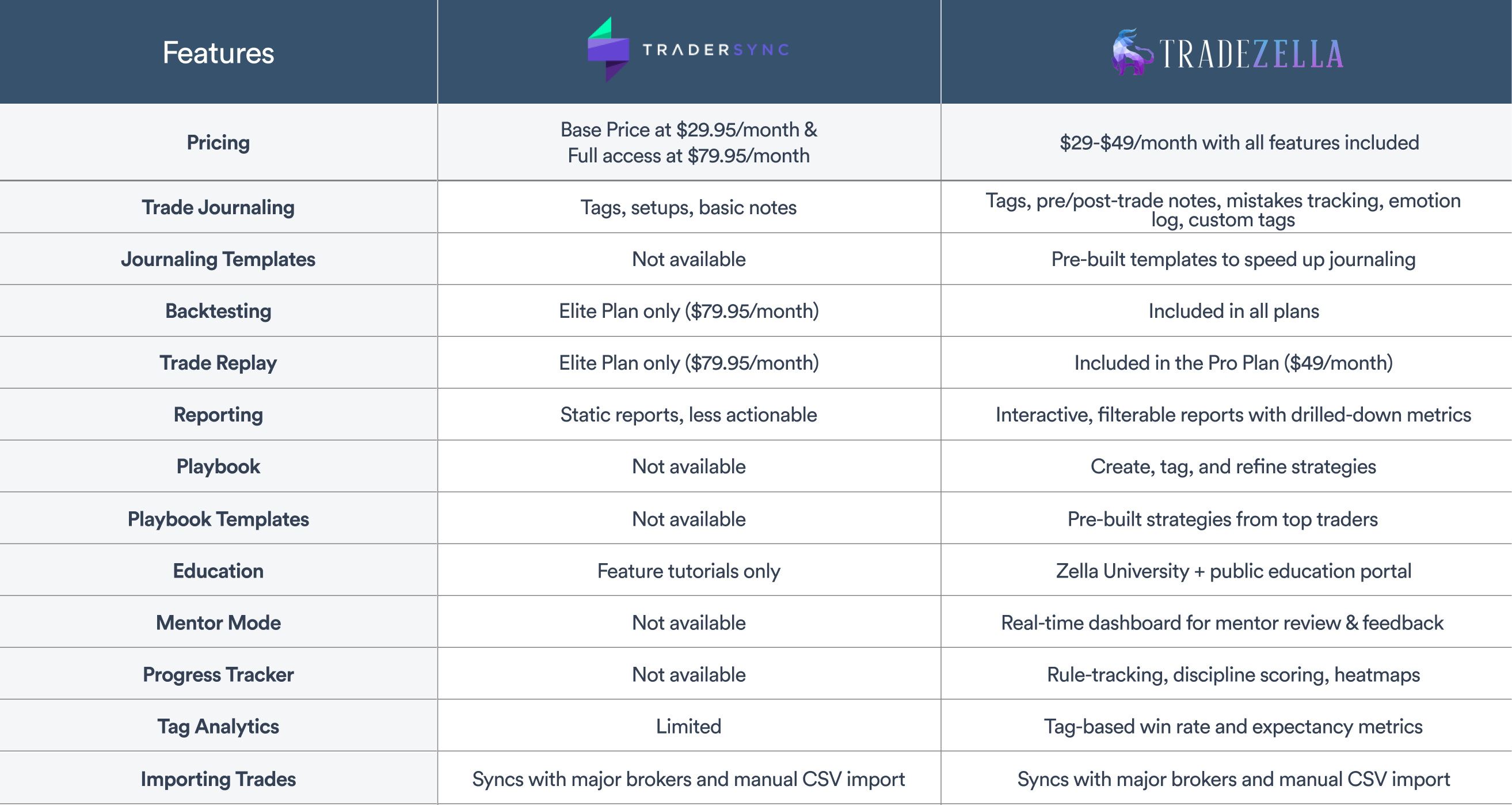1512x805 pixels.
Task: Click TradeZella's "$29-$49/month" pricing cell
Action: coord(1239,143)
